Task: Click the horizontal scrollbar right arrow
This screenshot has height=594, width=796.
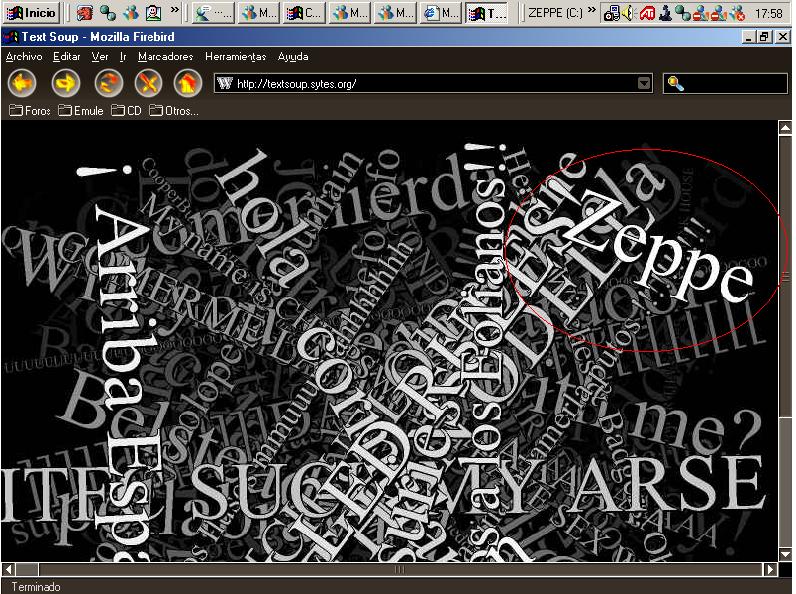Action: point(770,569)
